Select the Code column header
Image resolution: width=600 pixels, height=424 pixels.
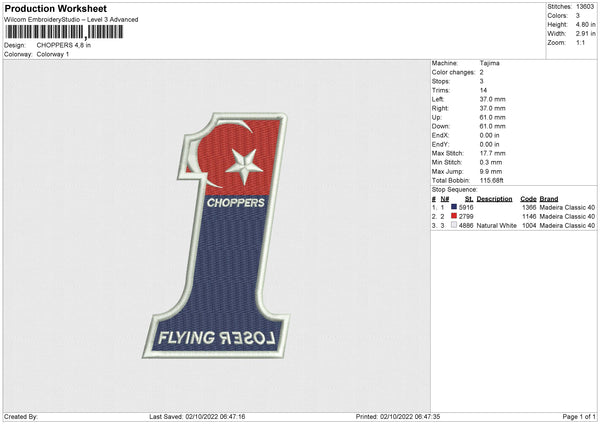pyautogui.click(x=528, y=199)
